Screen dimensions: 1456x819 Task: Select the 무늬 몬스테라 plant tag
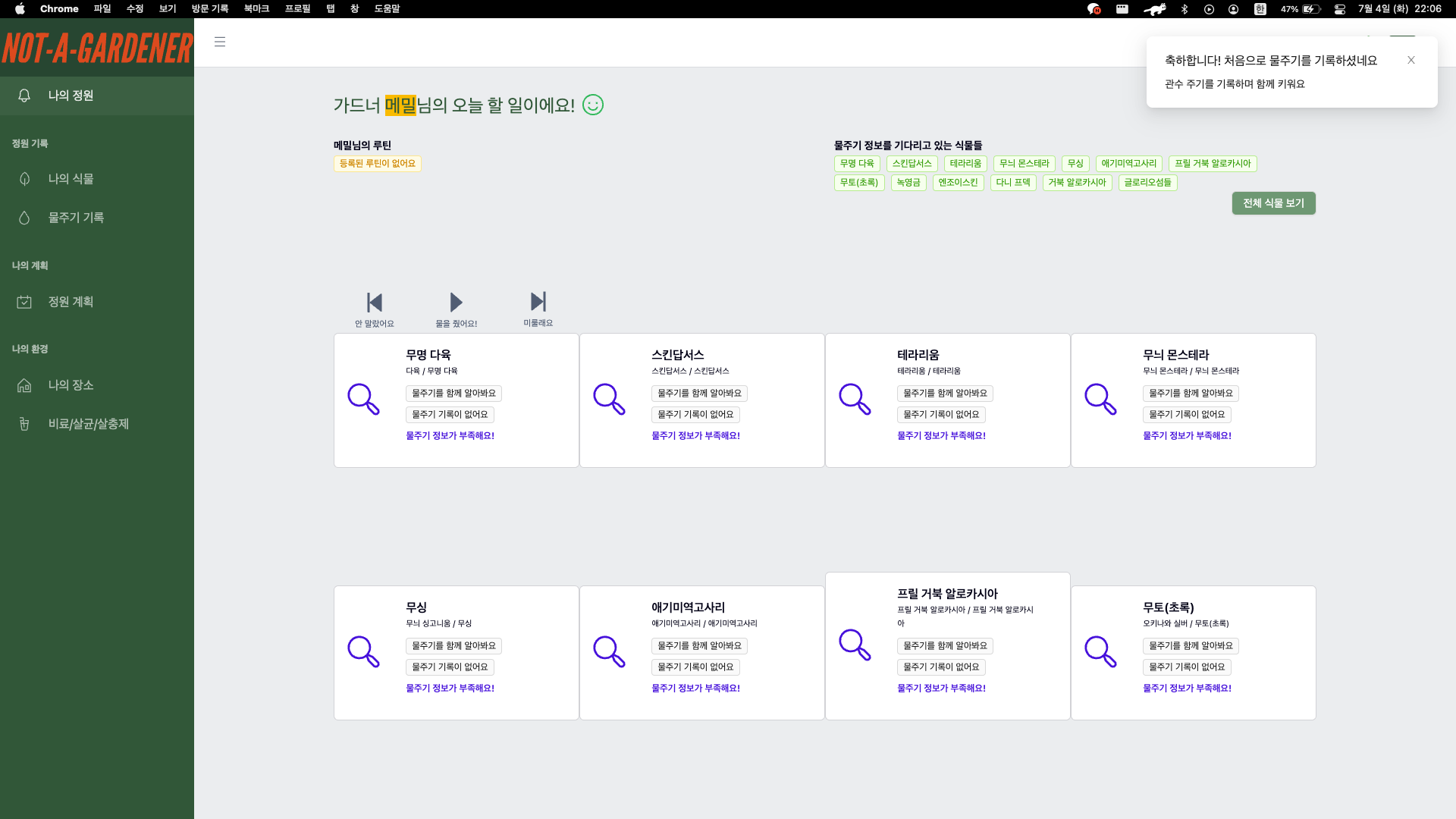(1025, 164)
